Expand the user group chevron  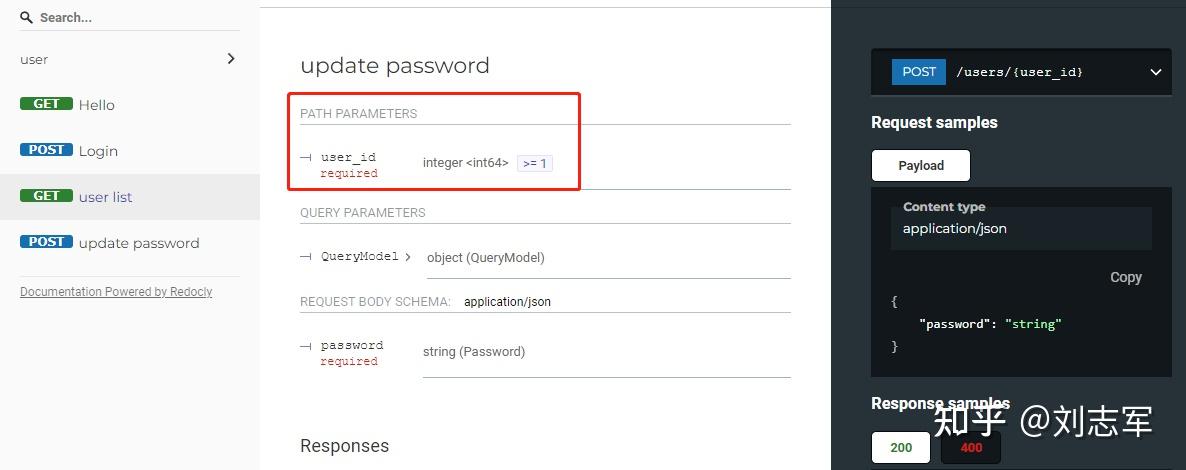coord(231,59)
